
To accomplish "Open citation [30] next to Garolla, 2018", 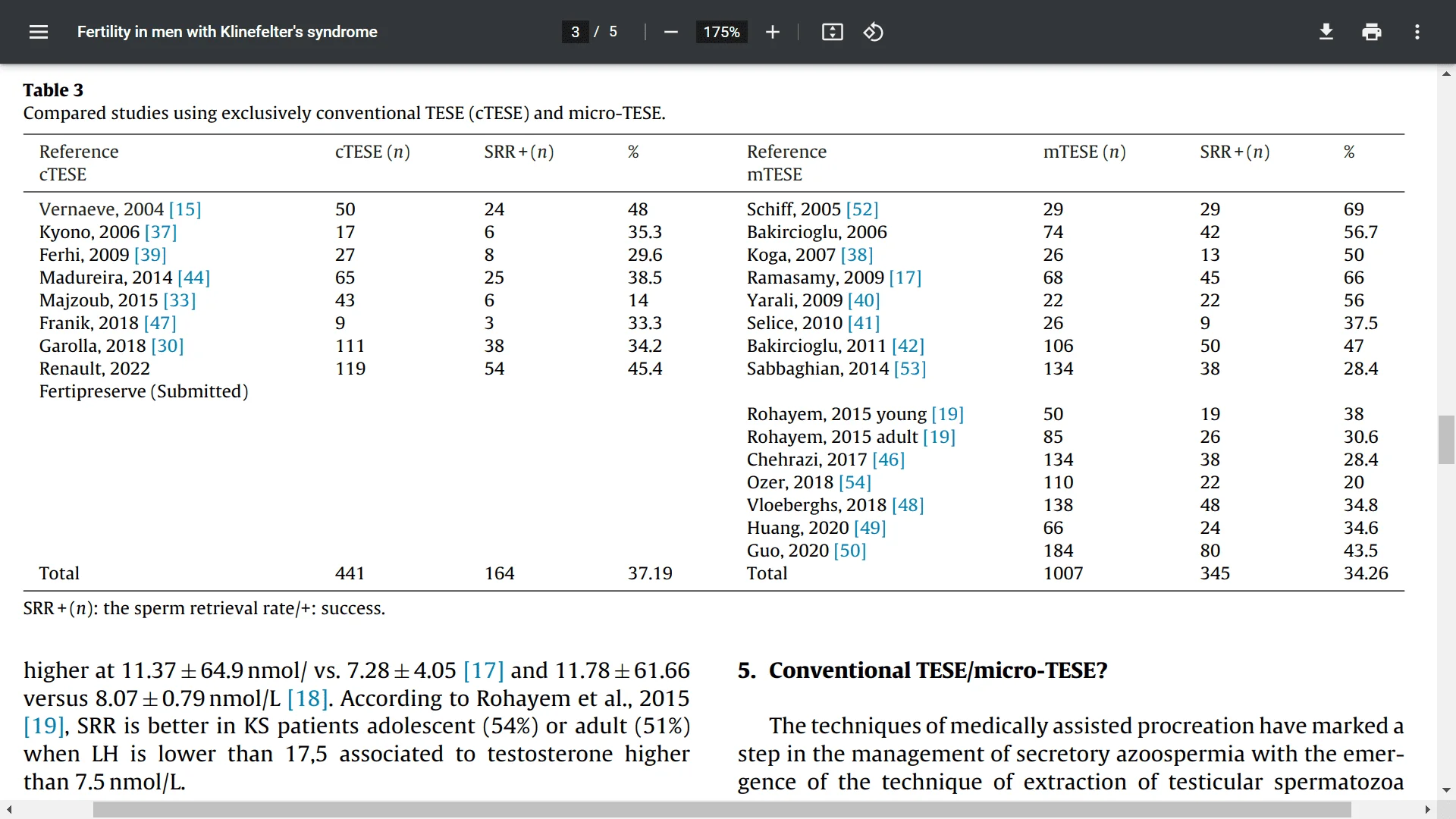I will point(168,346).
